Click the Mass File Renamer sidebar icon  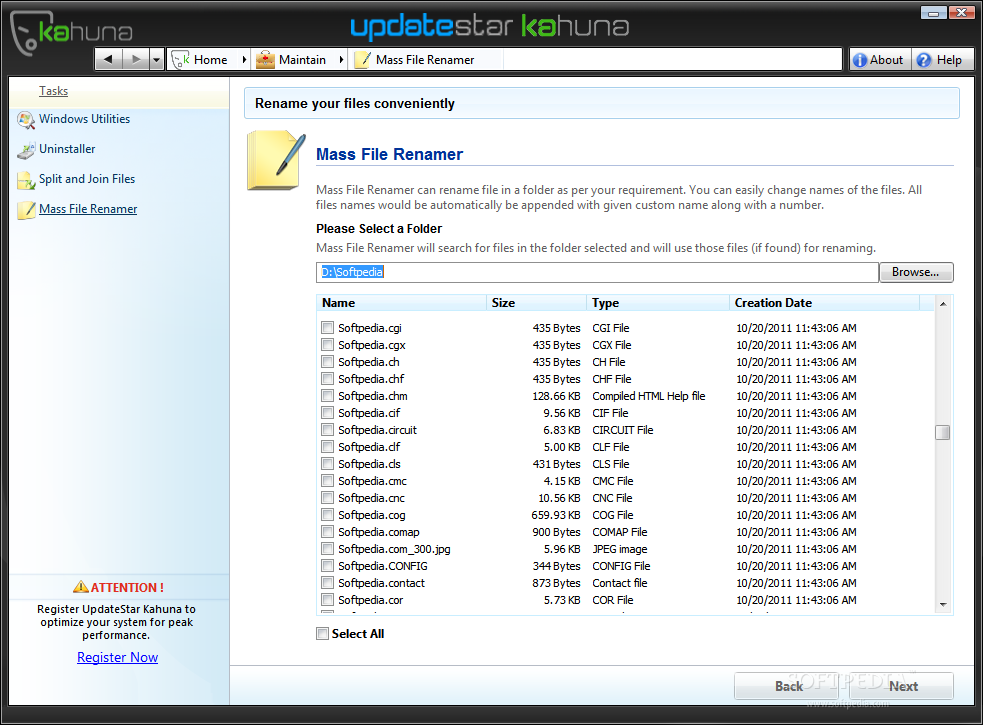coord(26,210)
